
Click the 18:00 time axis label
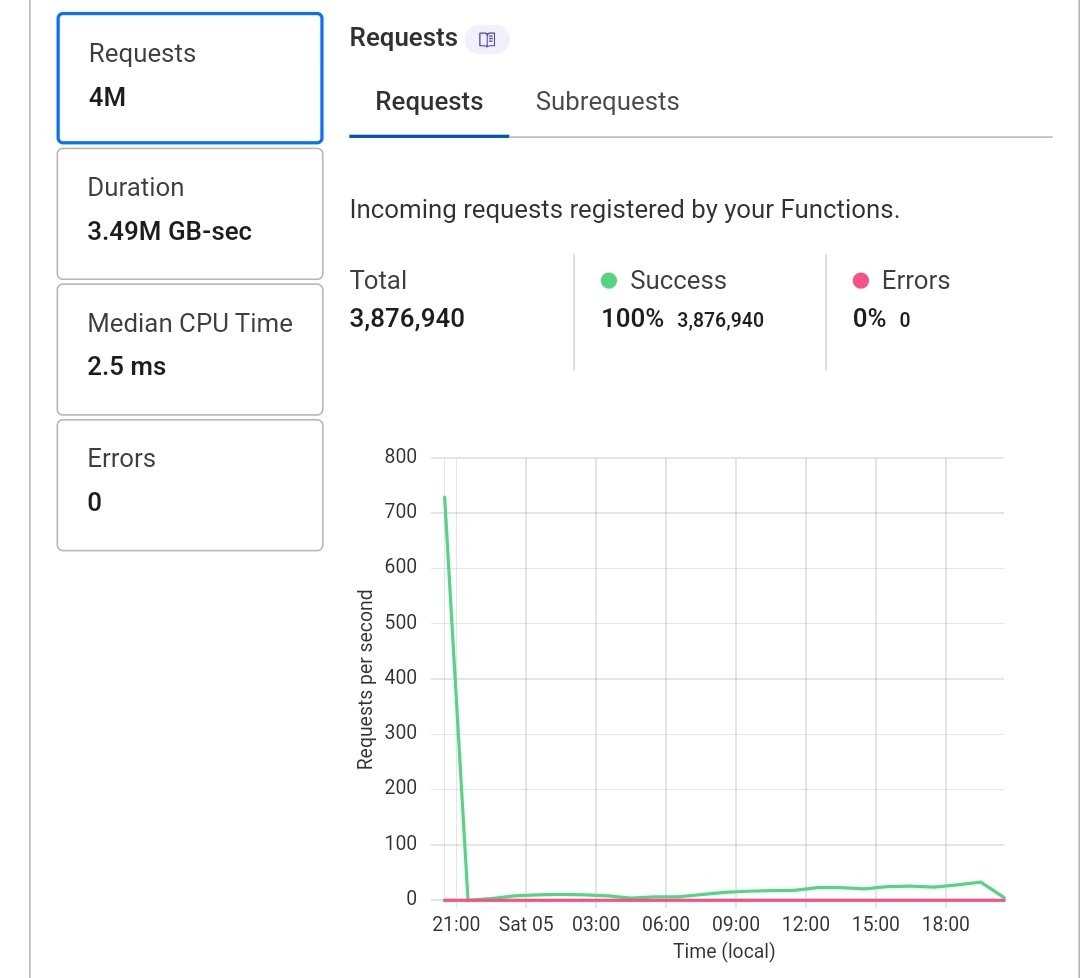[x=945, y=924]
